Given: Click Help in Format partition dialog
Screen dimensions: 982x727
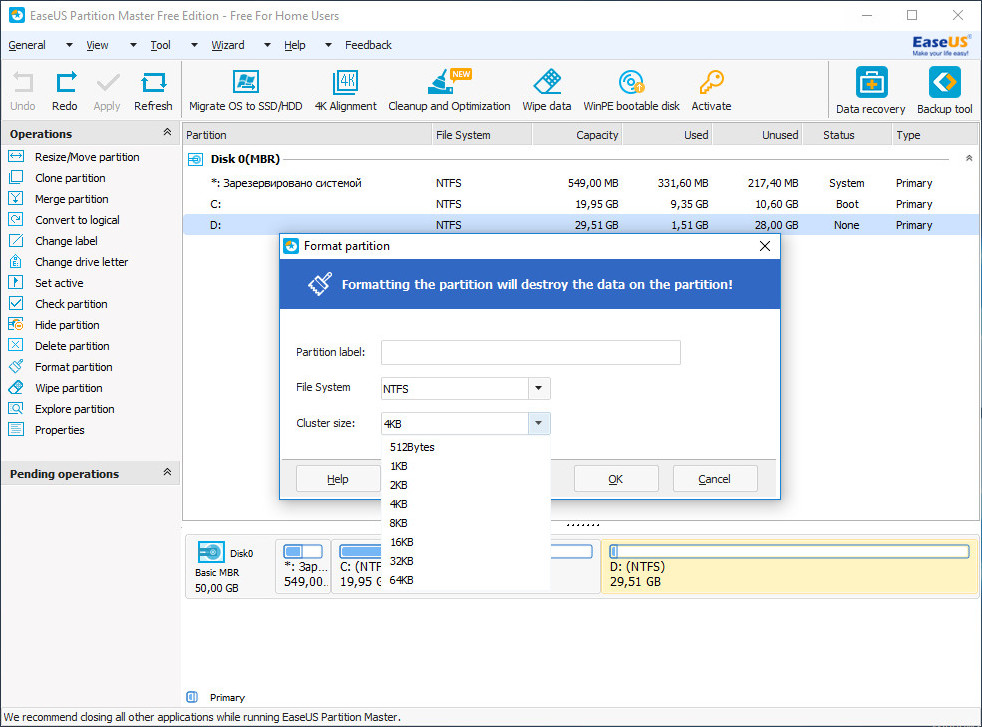Looking at the screenshot, I should coord(338,479).
